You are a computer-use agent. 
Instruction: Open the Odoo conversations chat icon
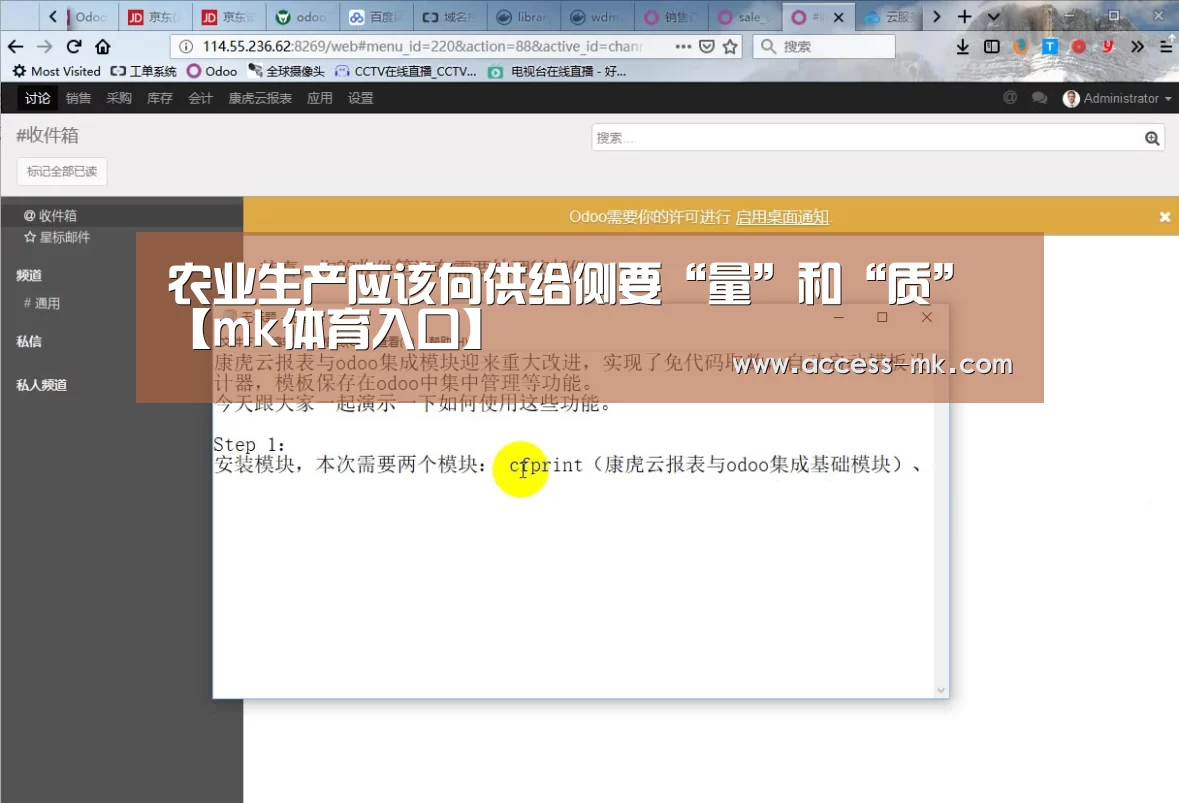pos(1039,98)
